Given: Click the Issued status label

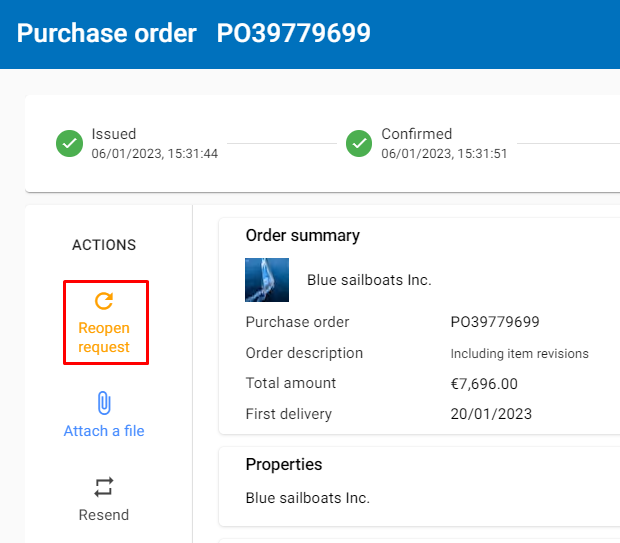Looking at the screenshot, I should [x=114, y=134].
